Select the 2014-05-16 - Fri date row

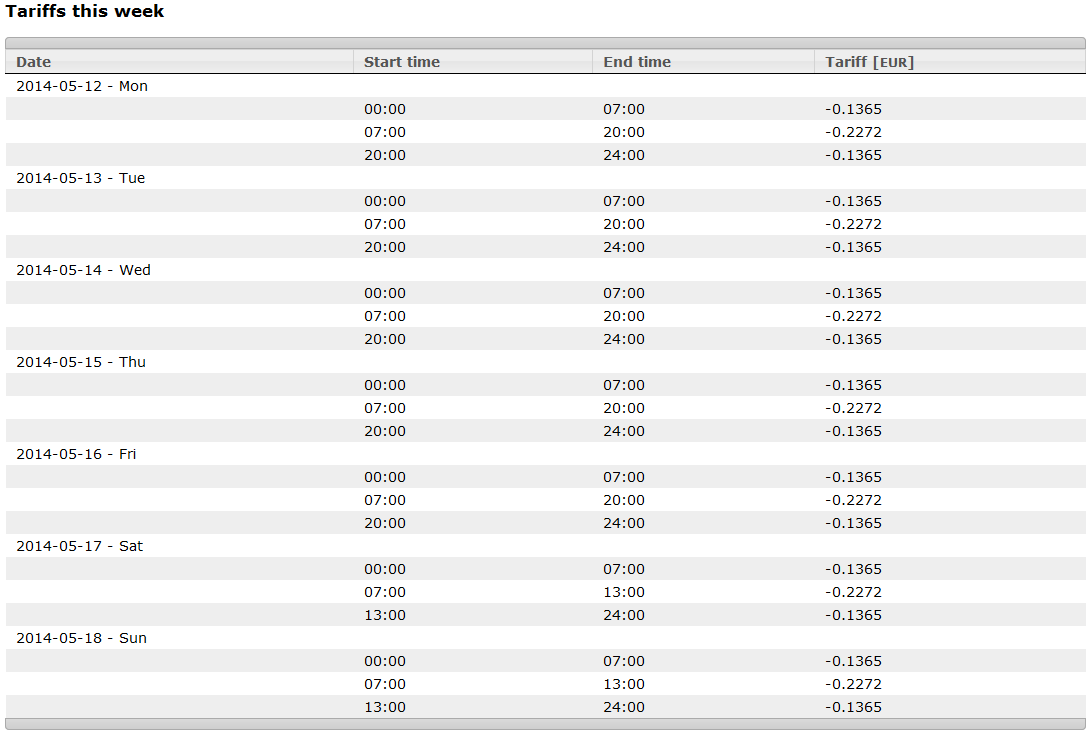click(x=545, y=454)
